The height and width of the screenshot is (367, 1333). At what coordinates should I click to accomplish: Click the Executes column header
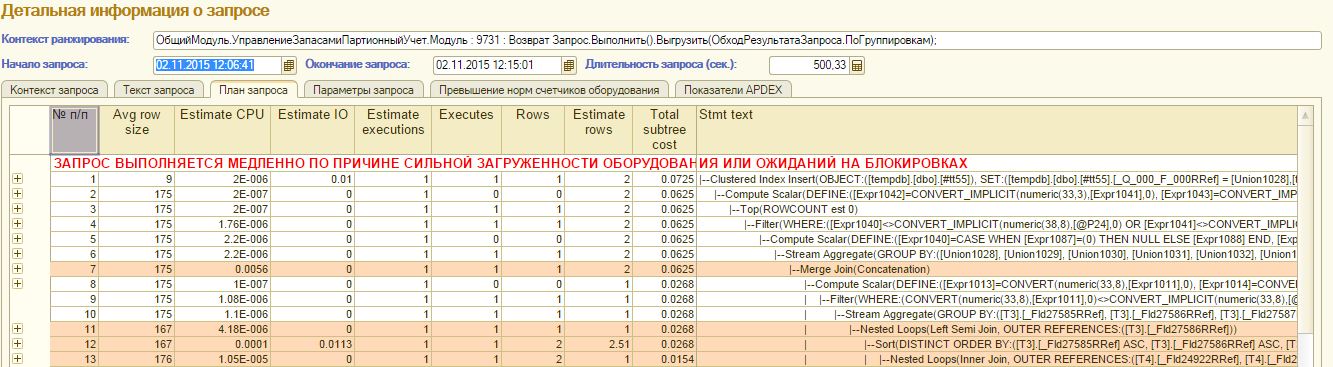(467, 129)
